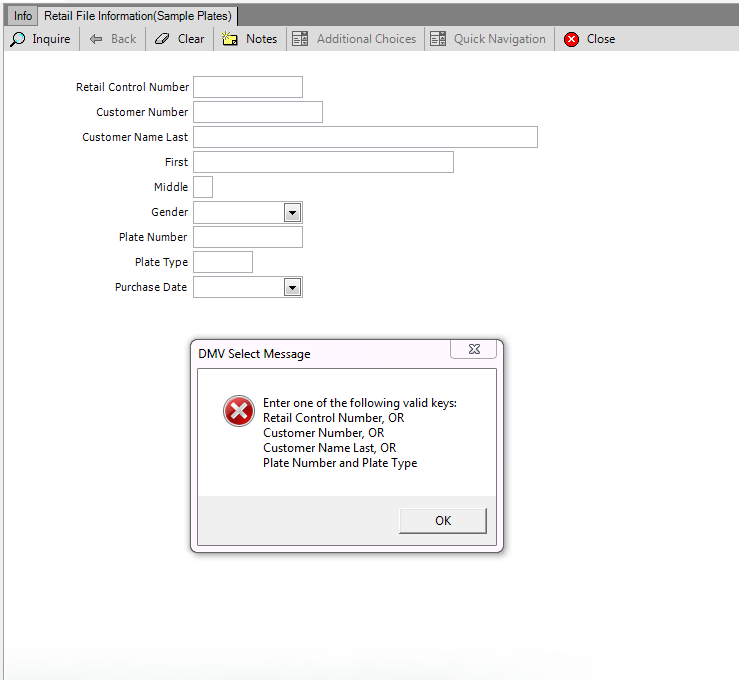Focus the Customer Number input box
739x680 pixels.
(x=258, y=112)
